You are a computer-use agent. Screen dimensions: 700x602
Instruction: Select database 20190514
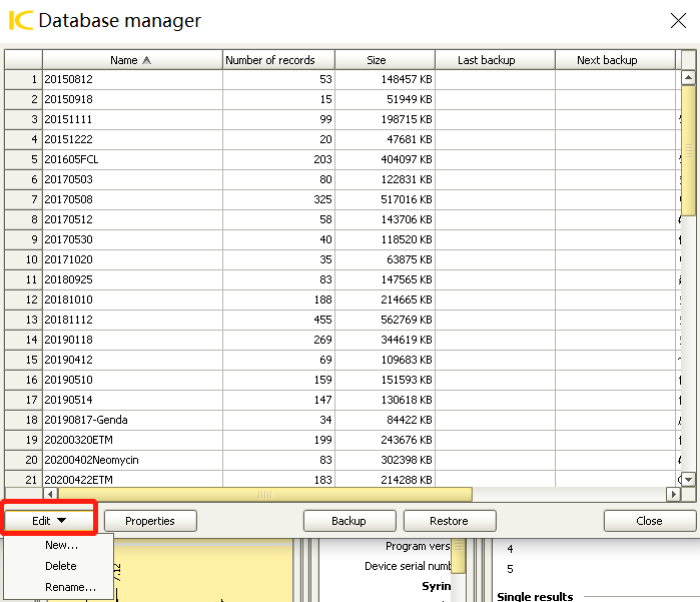(x=132, y=400)
